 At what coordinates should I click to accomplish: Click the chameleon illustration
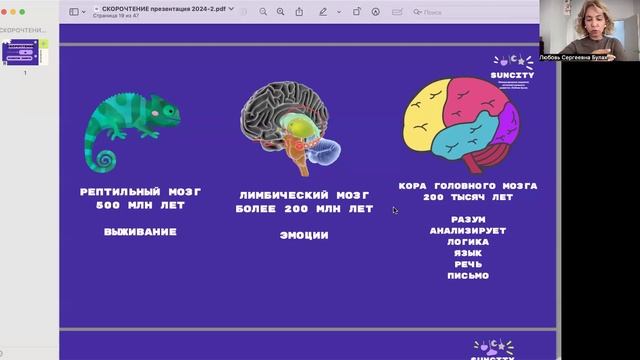pyautogui.click(x=133, y=132)
